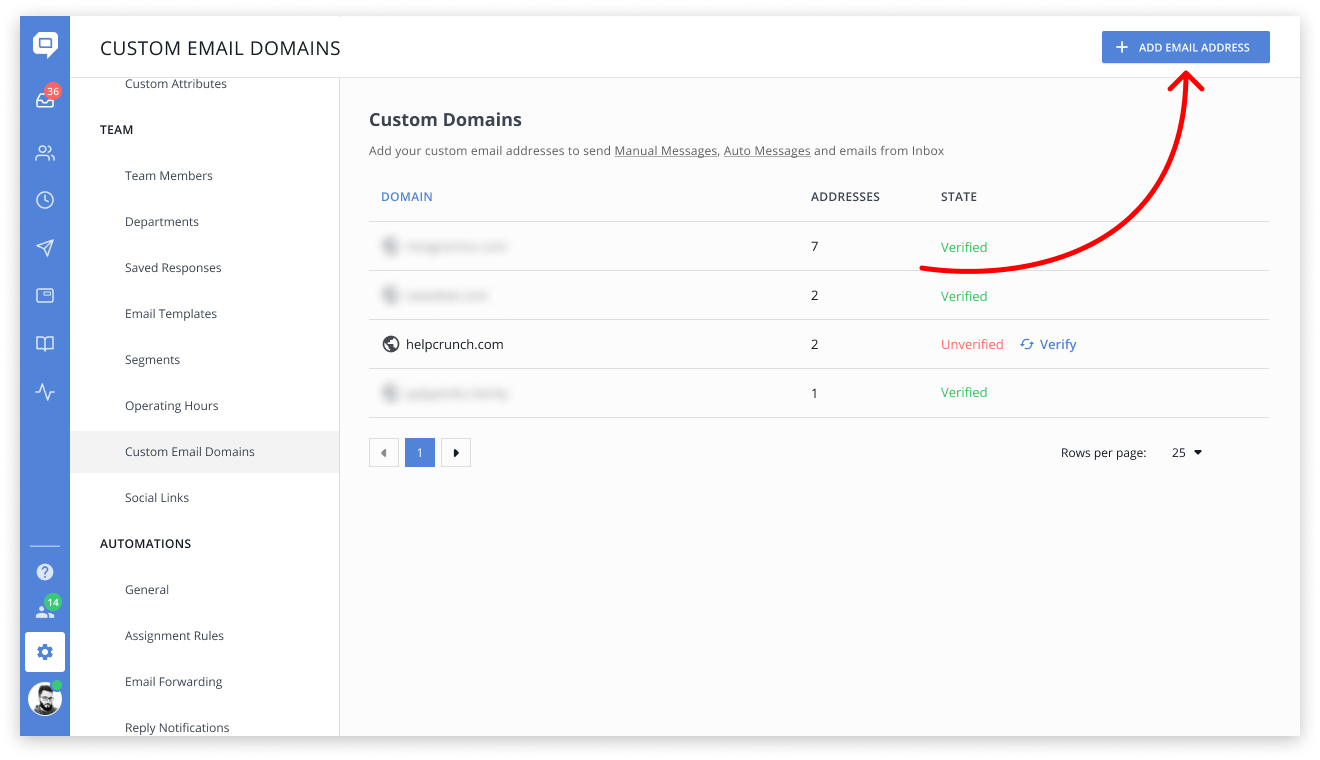1320x760 pixels.
Task: Go to next page of domains
Action: point(456,452)
